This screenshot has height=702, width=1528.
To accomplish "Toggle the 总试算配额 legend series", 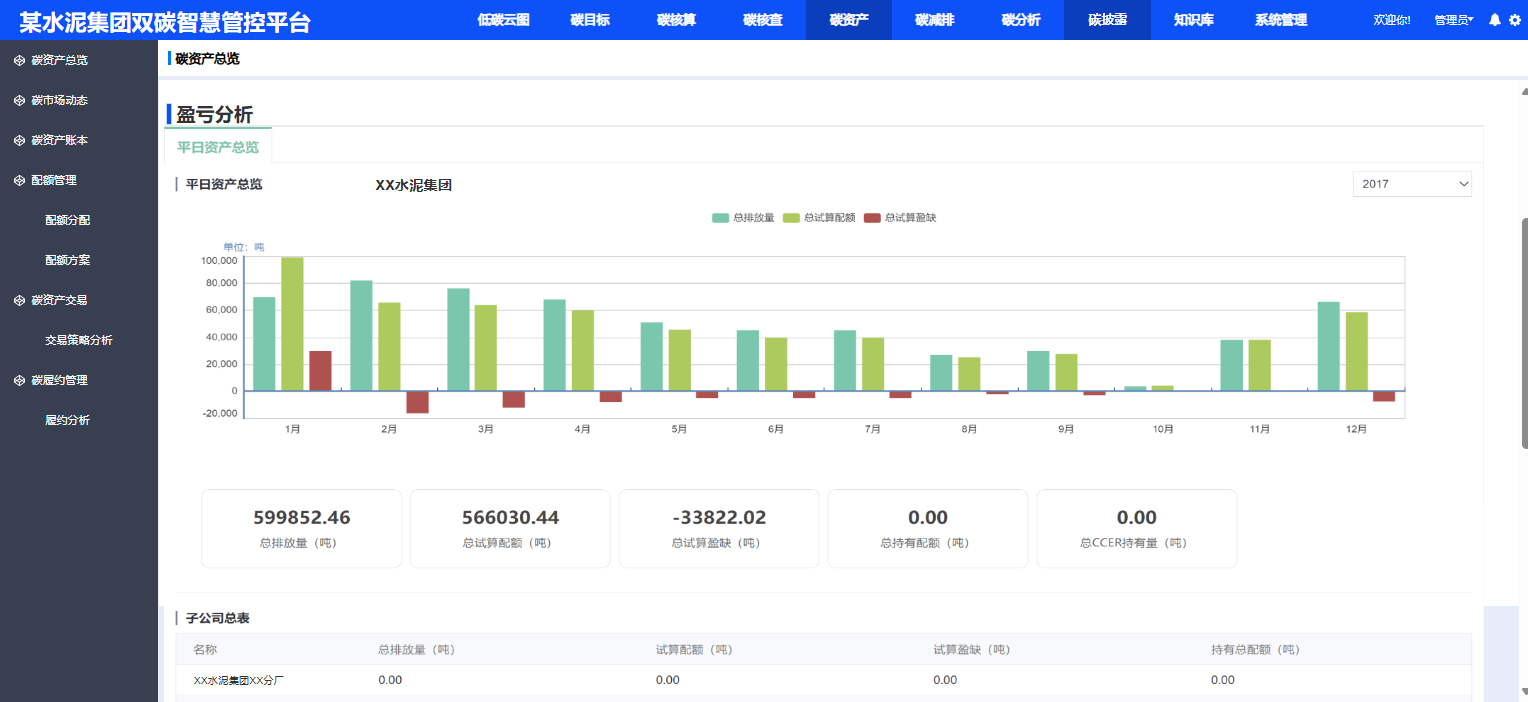I will click(x=819, y=217).
